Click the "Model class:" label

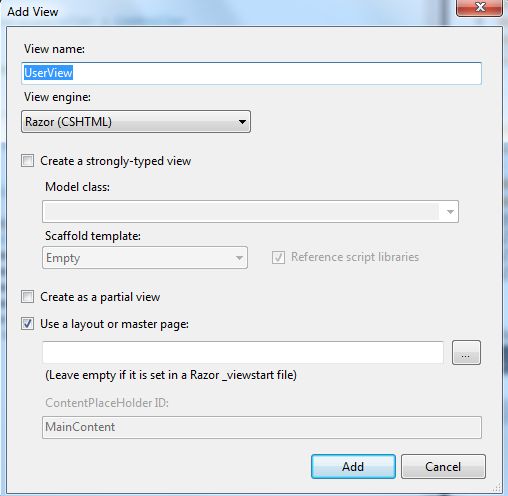coord(77,187)
